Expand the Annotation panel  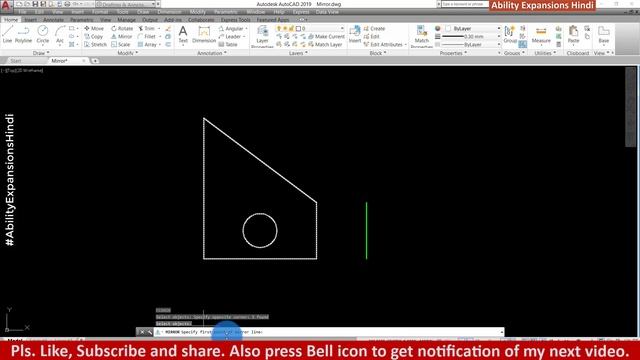pyautogui.click(x=212, y=53)
